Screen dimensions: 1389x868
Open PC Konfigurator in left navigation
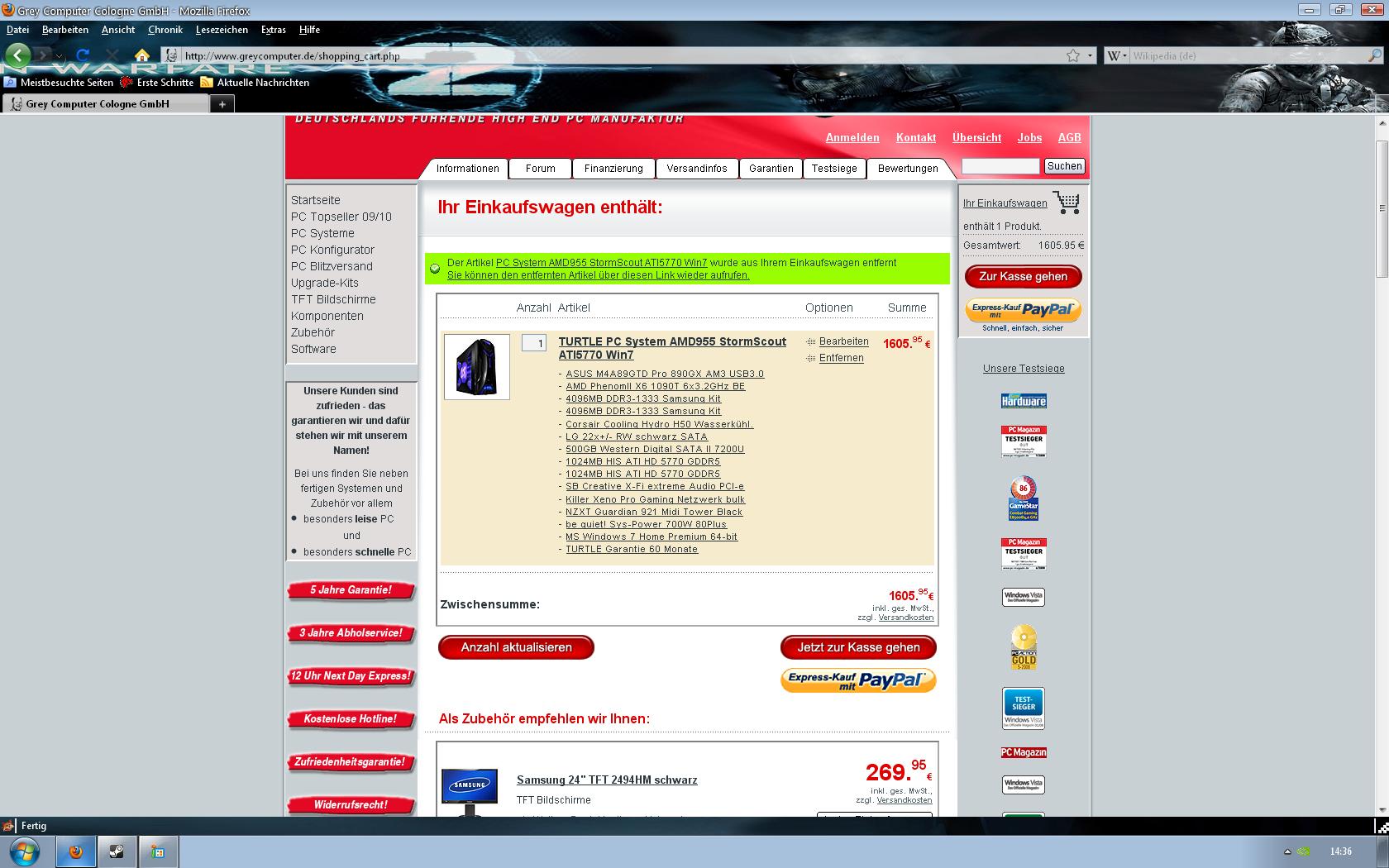[x=332, y=250]
